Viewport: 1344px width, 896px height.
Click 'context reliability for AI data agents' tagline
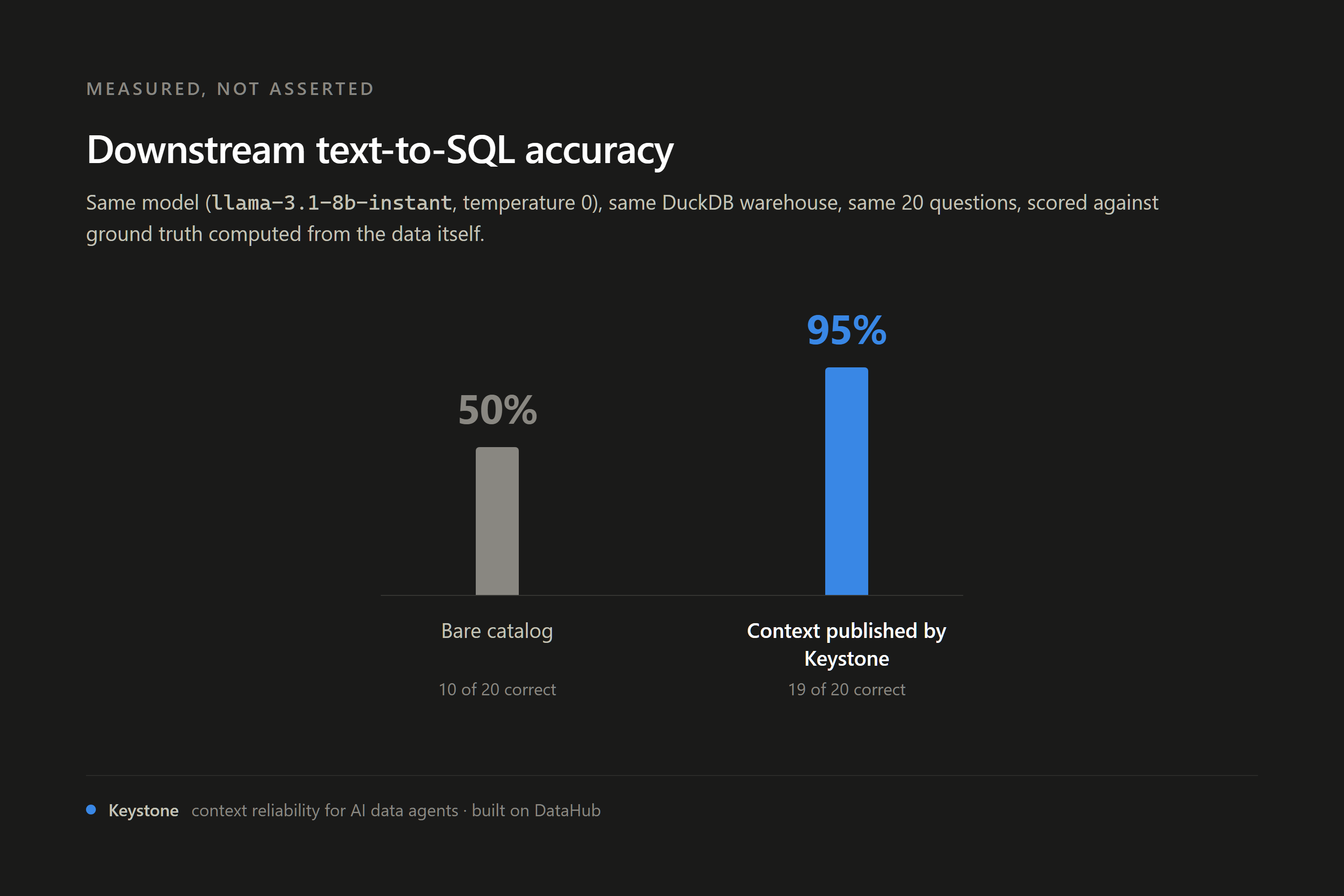click(x=324, y=810)
